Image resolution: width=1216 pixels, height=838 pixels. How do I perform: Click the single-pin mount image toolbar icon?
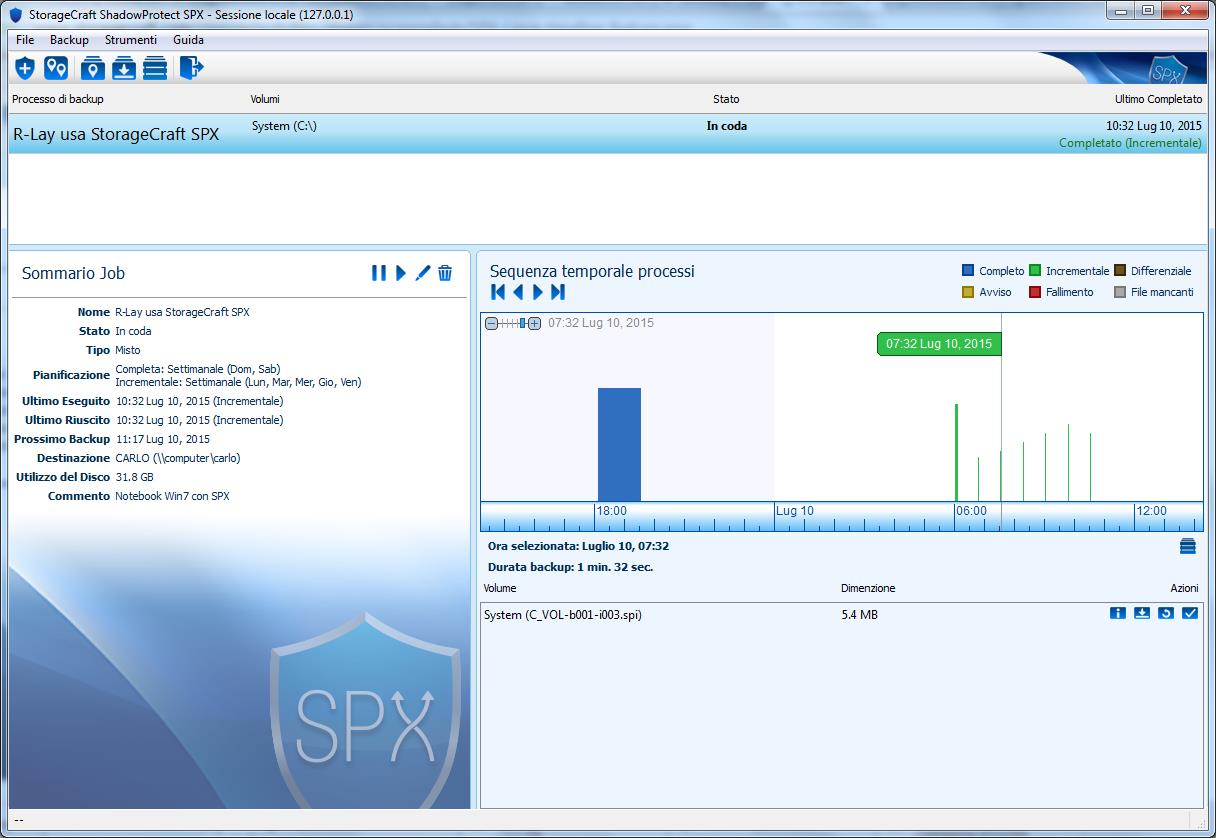(93, 68)
